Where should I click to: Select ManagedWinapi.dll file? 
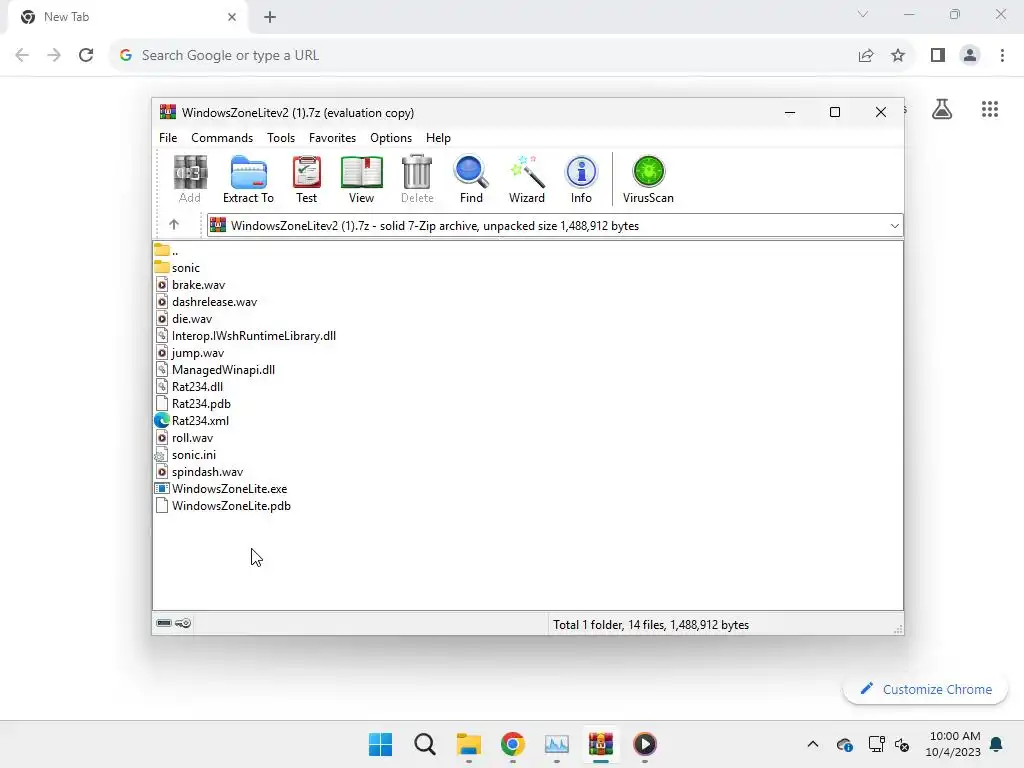tap(216, 370)
